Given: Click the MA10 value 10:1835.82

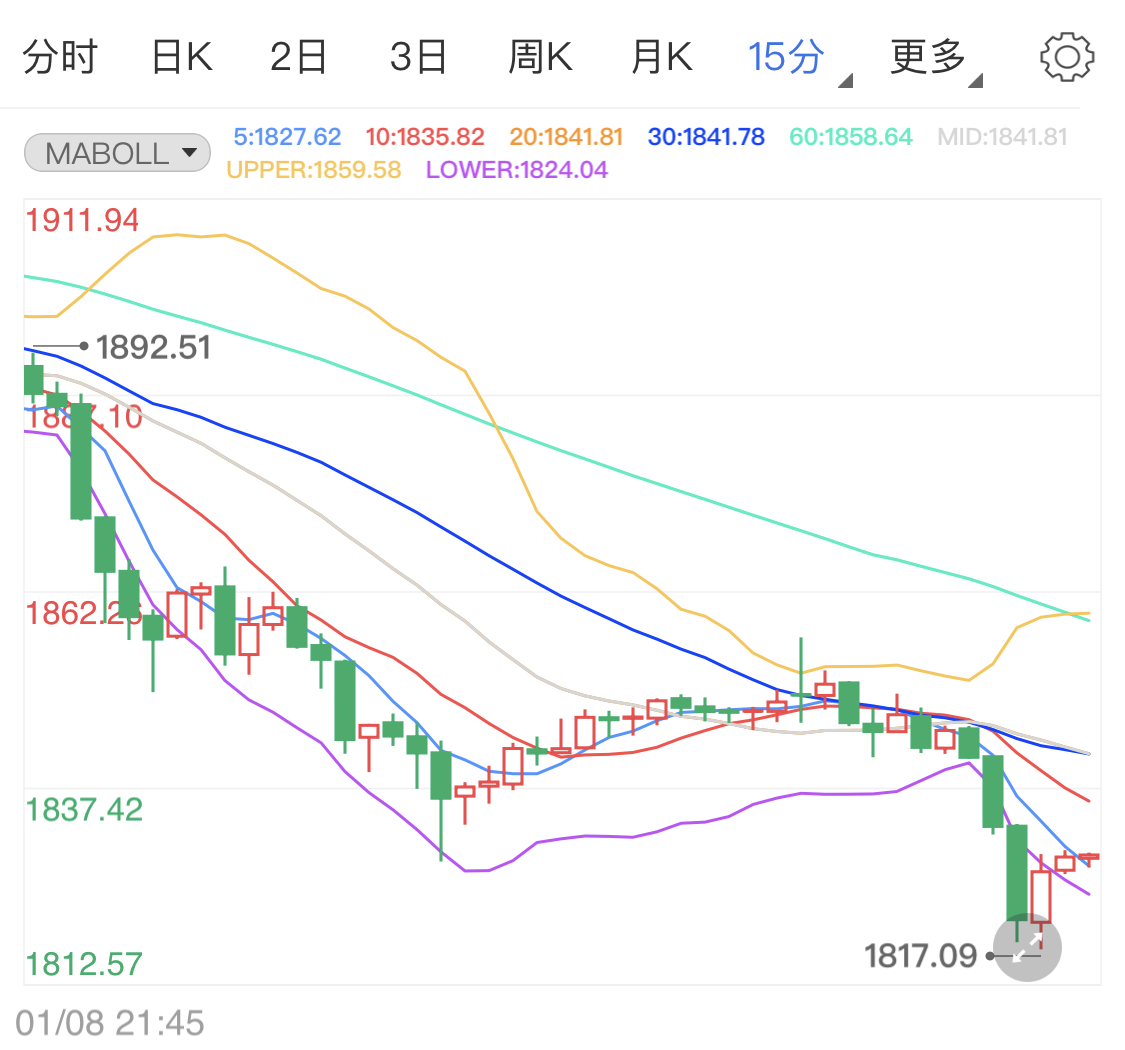Looking at the screenshot, I should 425,136.
